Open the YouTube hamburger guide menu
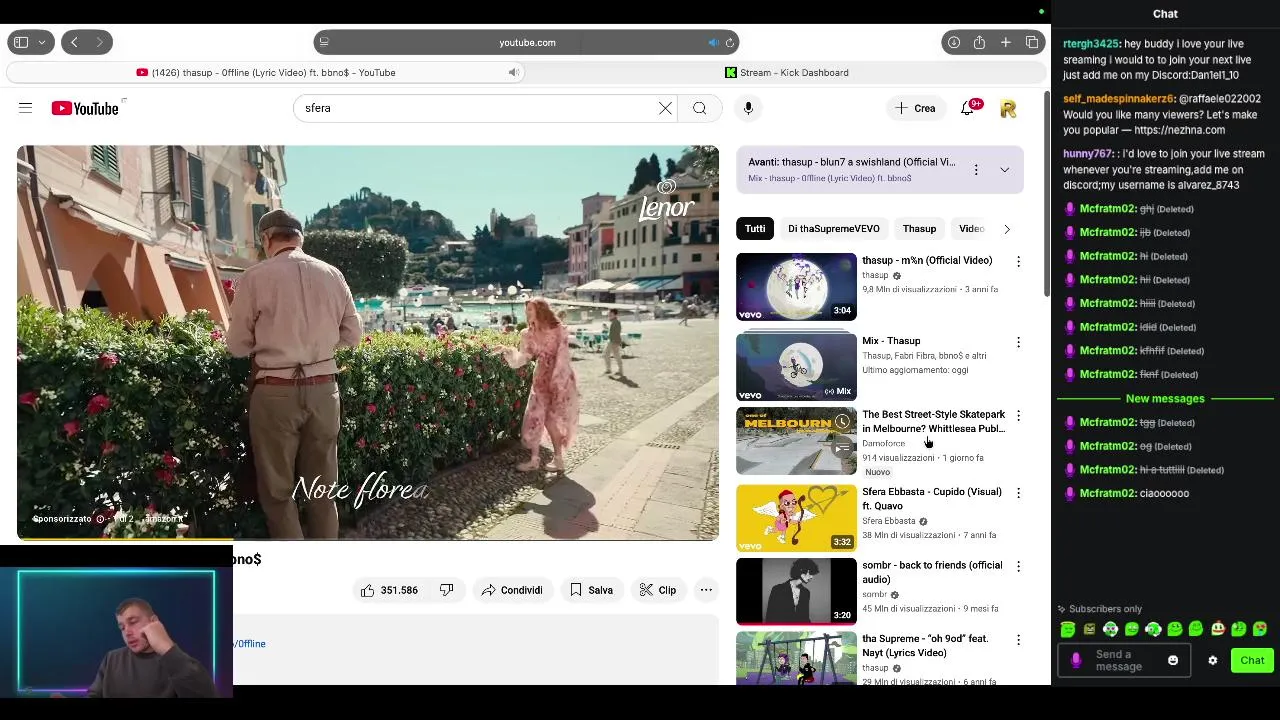Viewport: 1280px width, 720px height. 26,108
